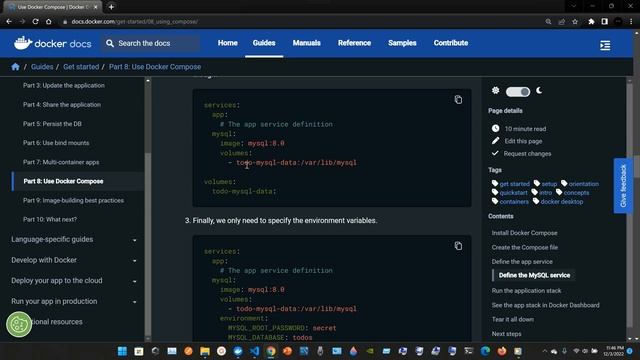Image resolution: width=640 pixels, height=360 pixels.
Task: Open the Guides nav tab
Action: pyautogui.click(x=264, y=43)
